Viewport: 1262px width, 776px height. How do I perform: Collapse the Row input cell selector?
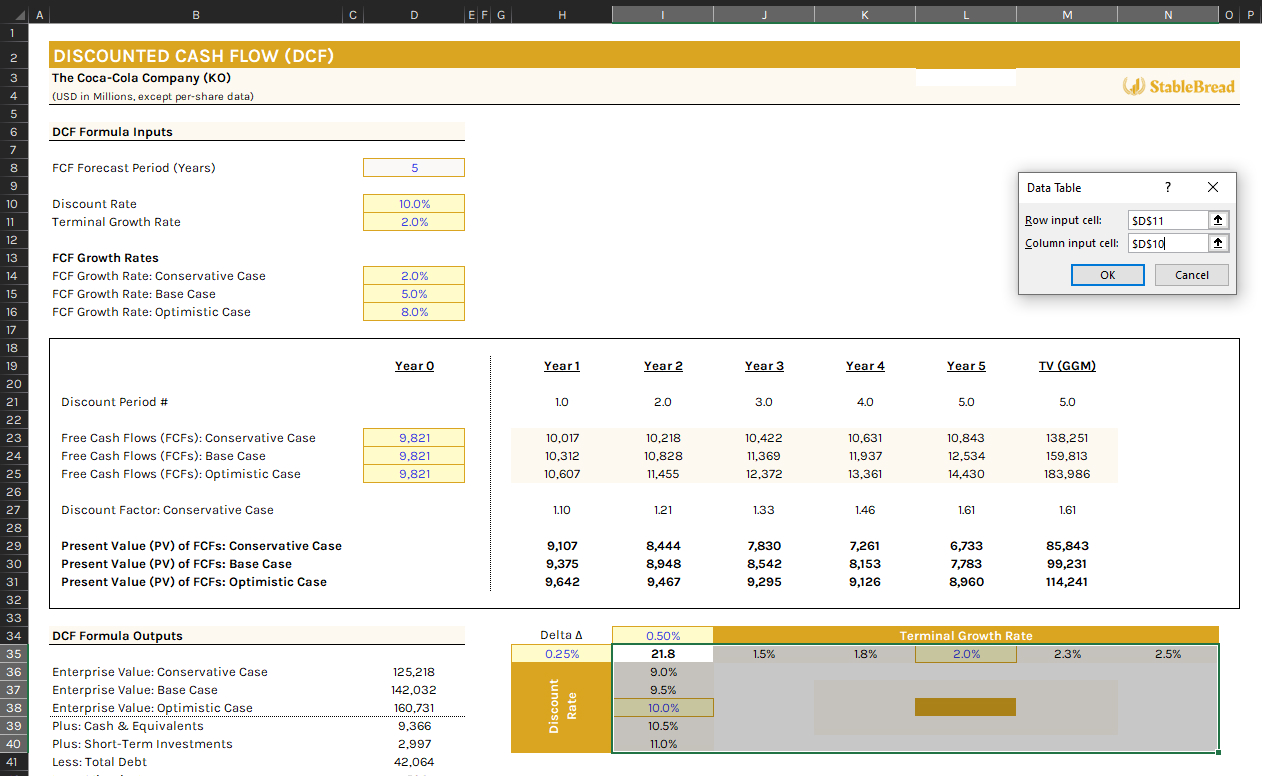click(x=1218, y=220)
